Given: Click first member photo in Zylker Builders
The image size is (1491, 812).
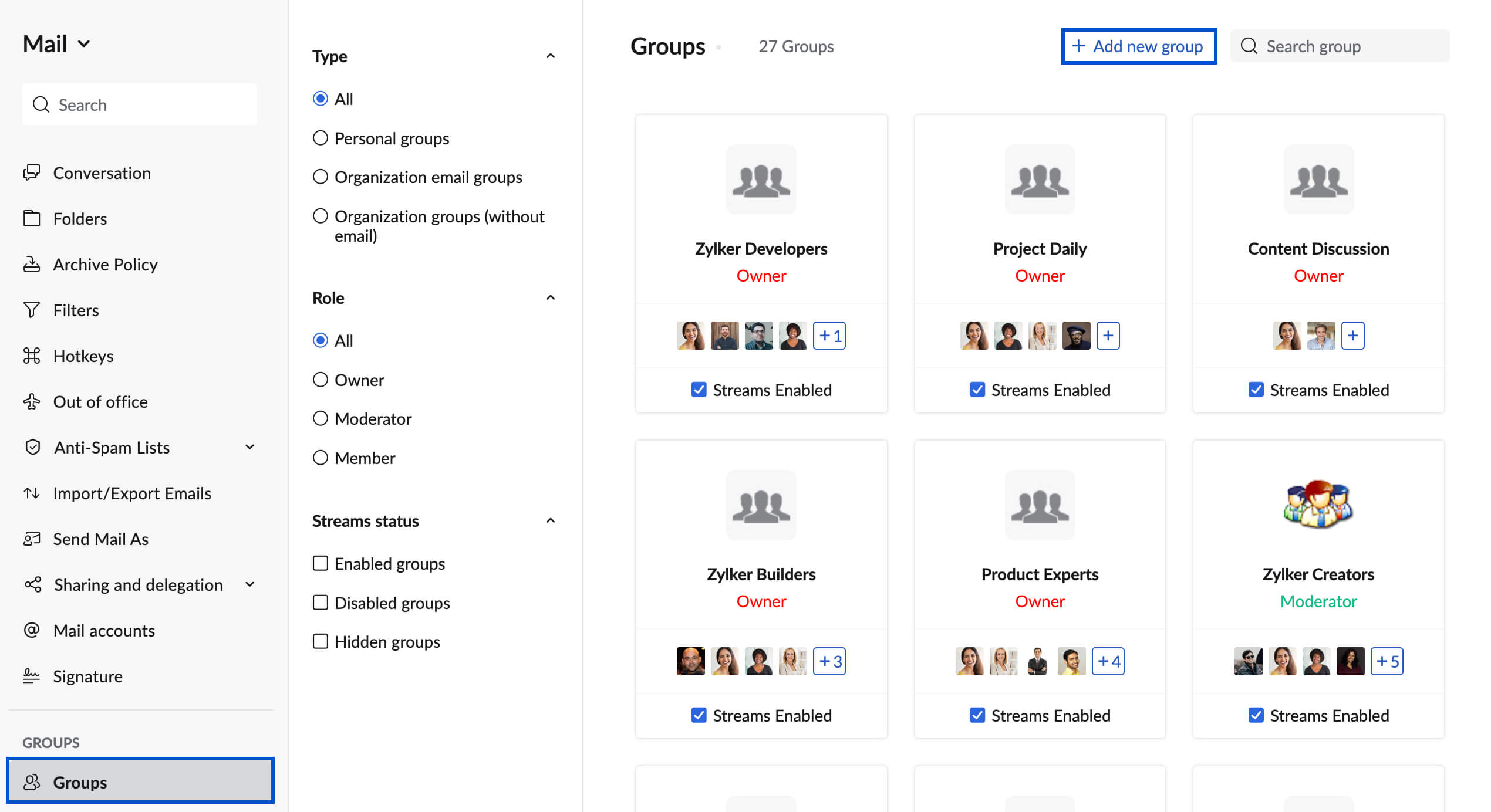Looking at the screenshot, I should [x=690, y=661].
